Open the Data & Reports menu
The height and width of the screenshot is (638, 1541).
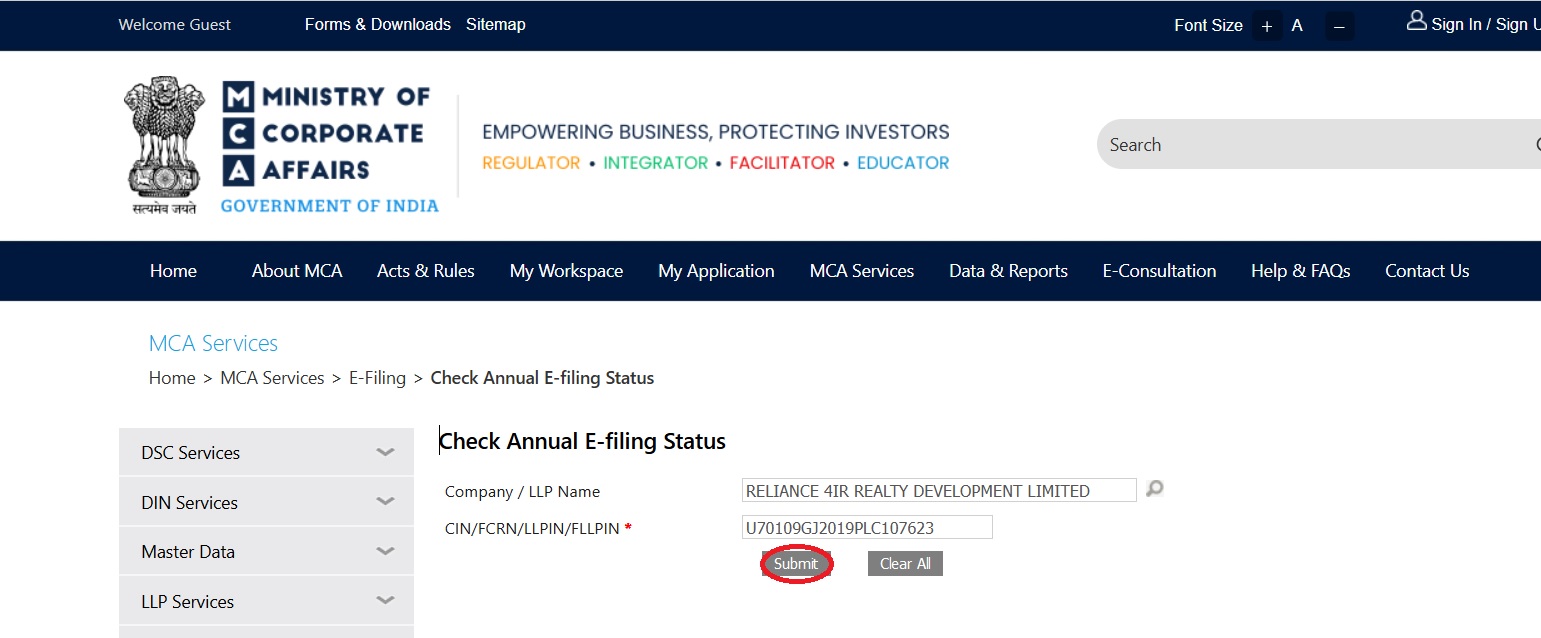(1008, 271)
